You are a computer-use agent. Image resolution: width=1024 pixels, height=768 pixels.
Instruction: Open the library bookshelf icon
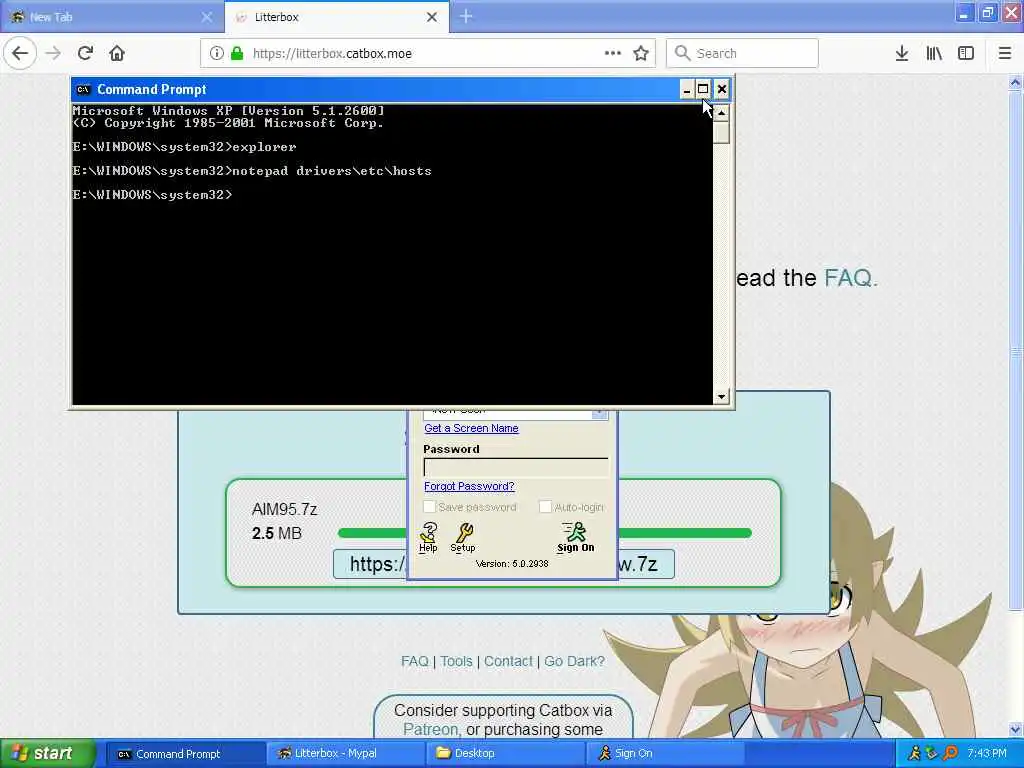point(934,53)
